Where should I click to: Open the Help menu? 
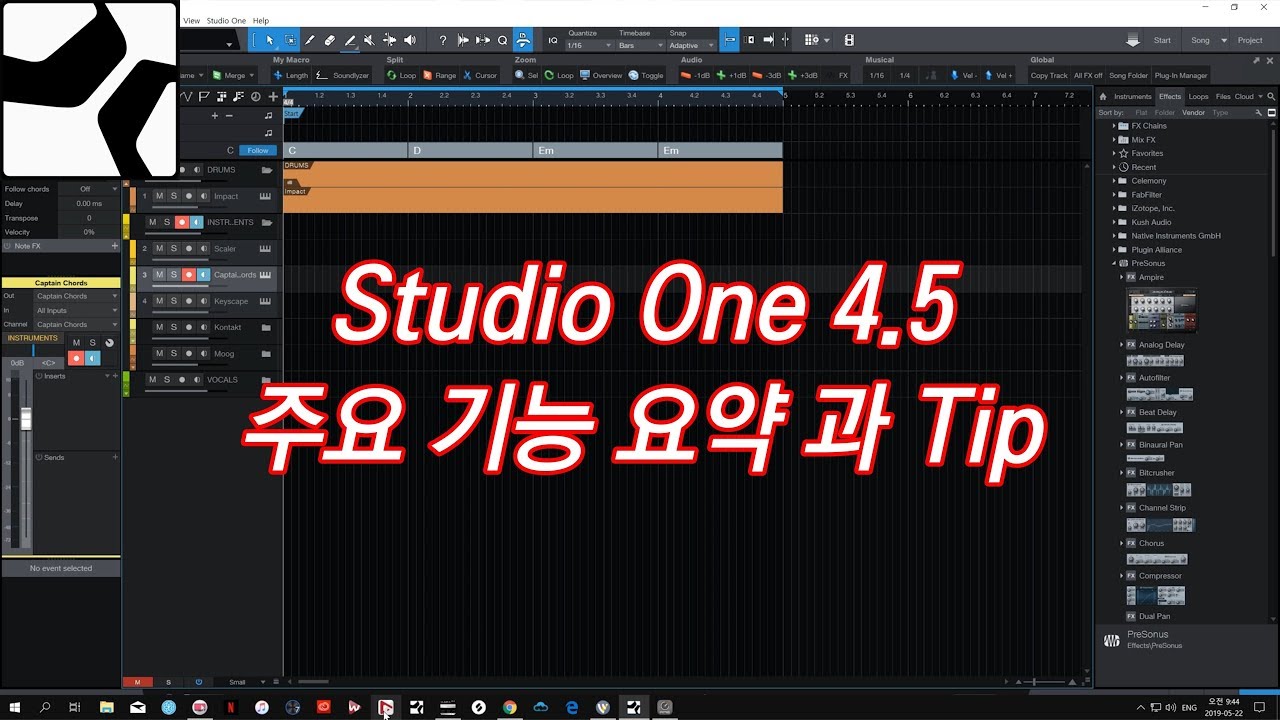pyautogui.click(x=261, y=20)
